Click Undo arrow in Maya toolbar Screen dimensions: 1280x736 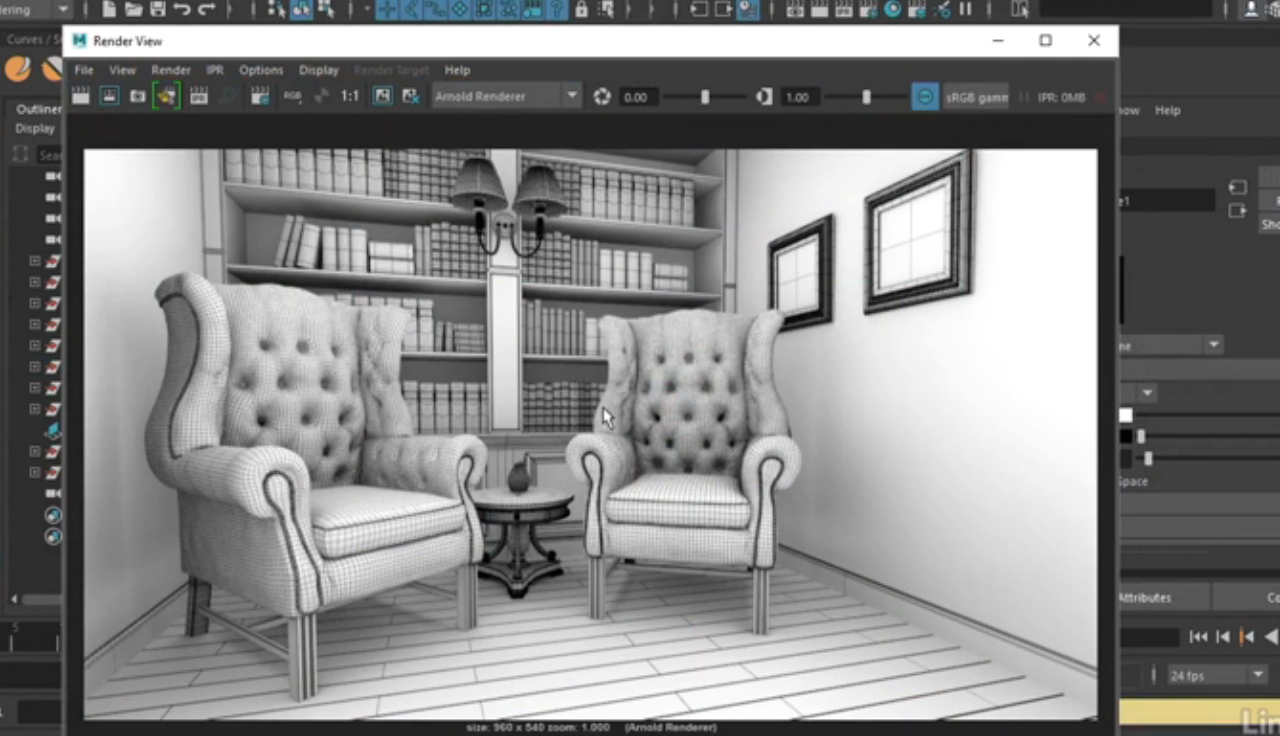click(182, 10)
